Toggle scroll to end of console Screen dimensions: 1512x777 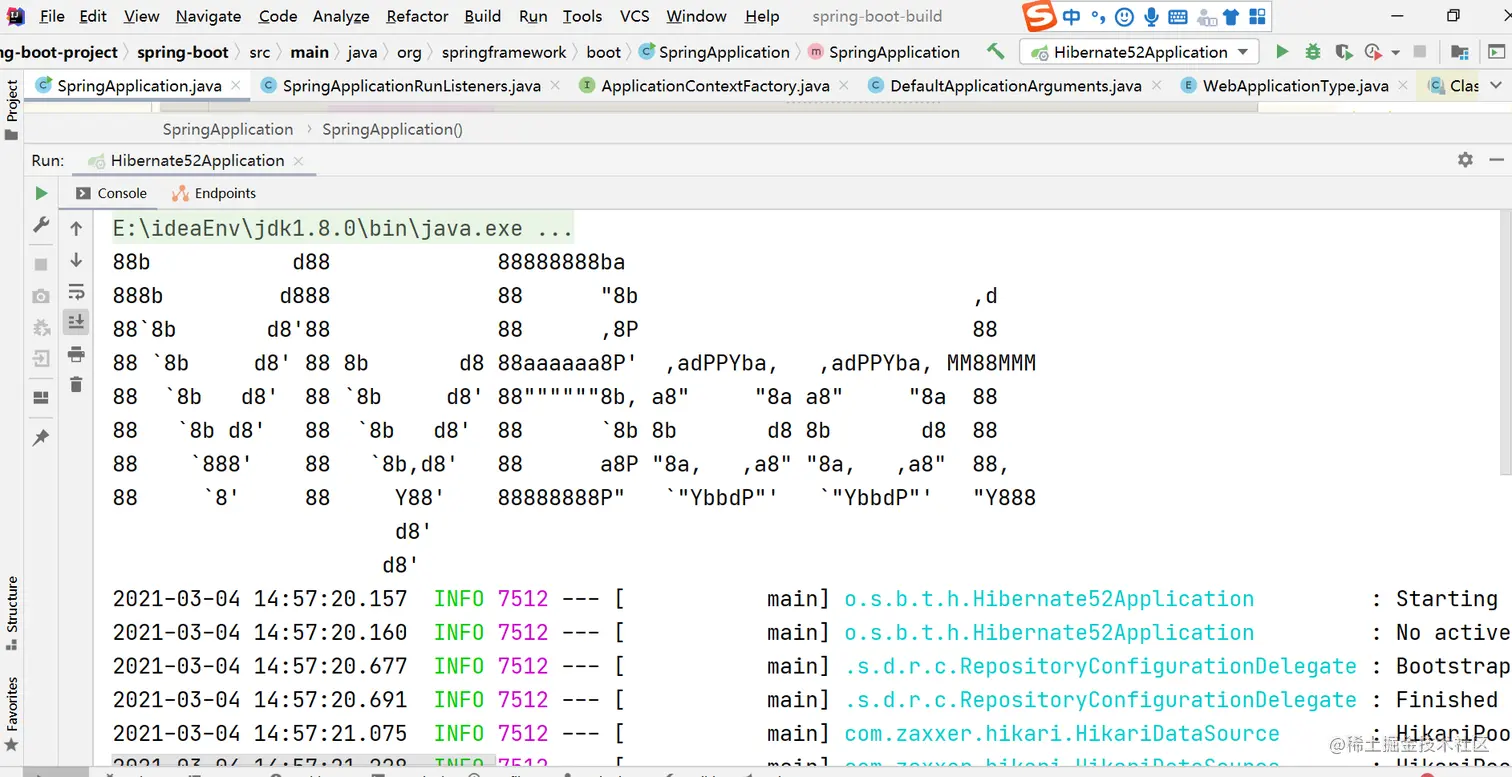(x=76, y=321)
